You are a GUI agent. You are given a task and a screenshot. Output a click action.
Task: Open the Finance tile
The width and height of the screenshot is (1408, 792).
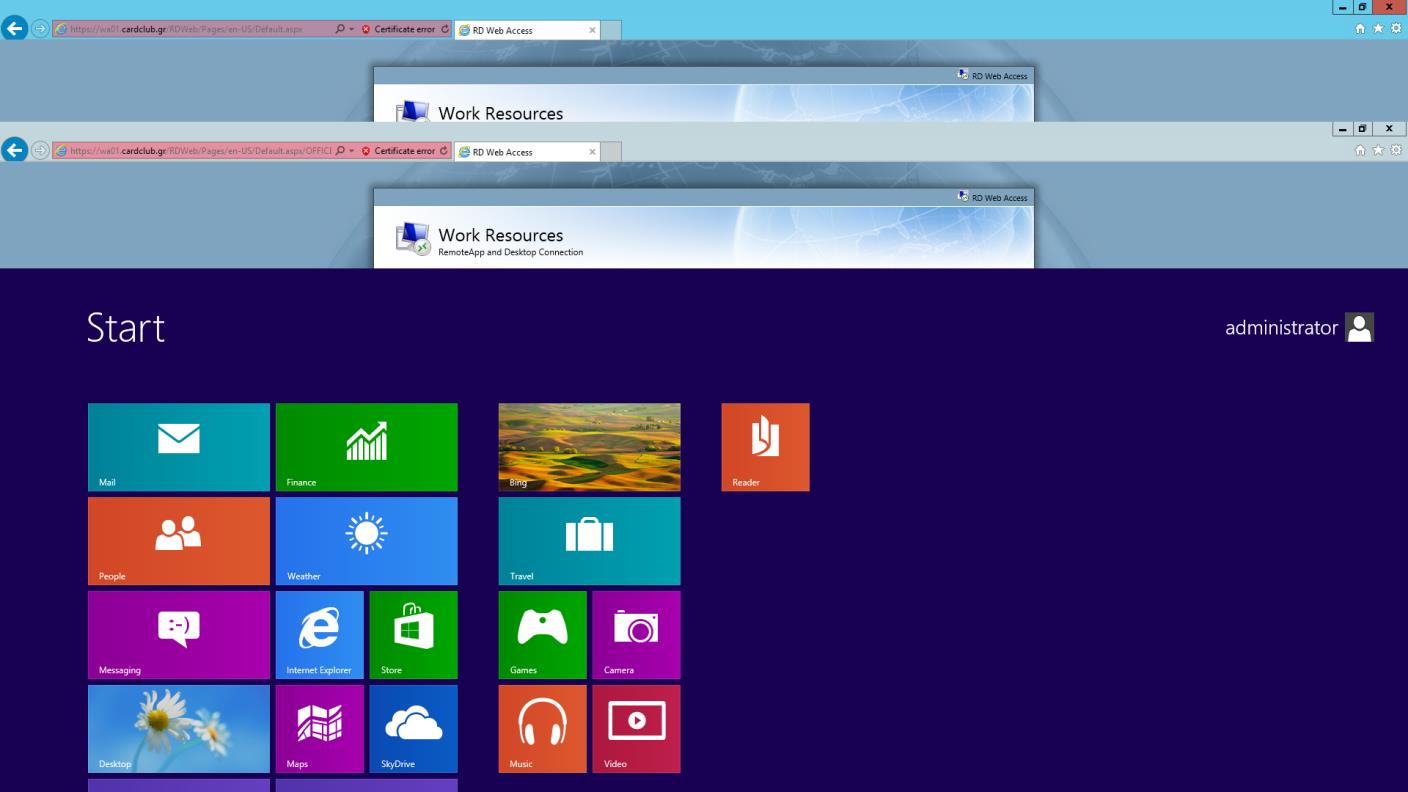[366, 447]
